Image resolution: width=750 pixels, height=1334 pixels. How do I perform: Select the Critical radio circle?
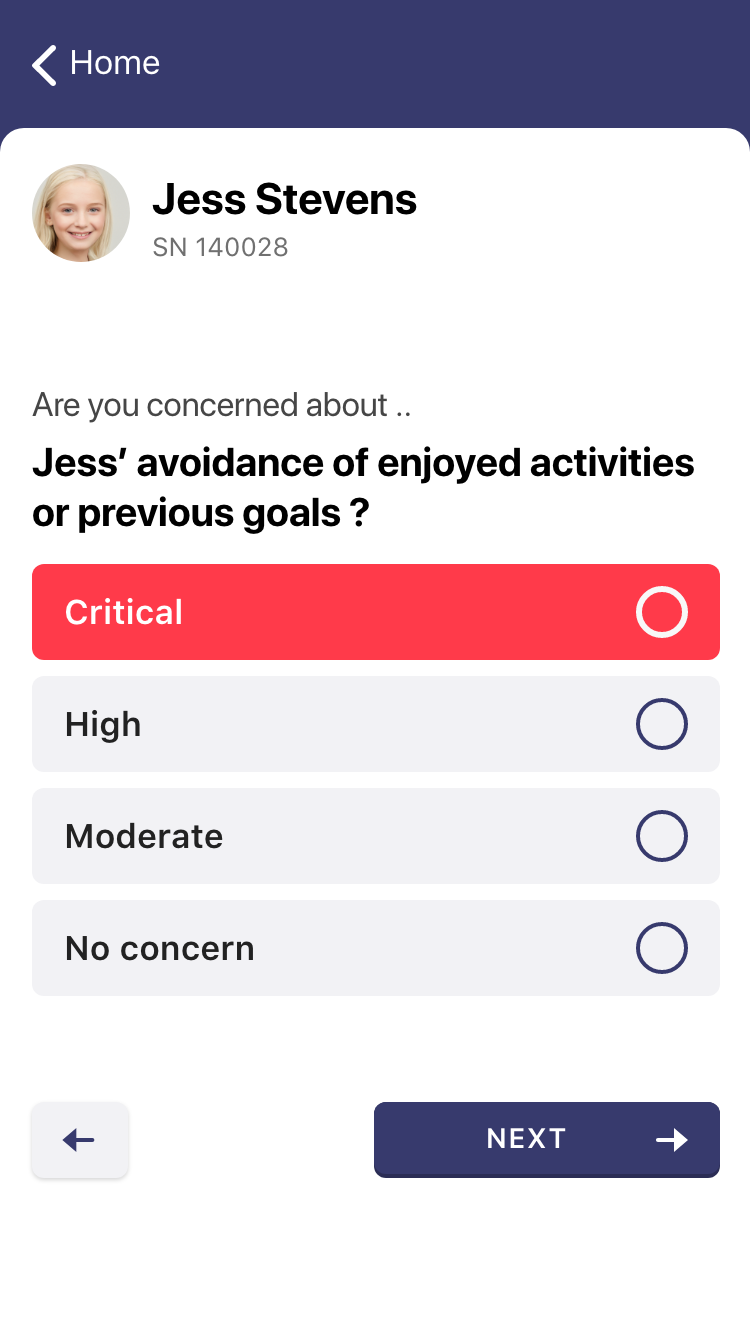tap(661, 612)
